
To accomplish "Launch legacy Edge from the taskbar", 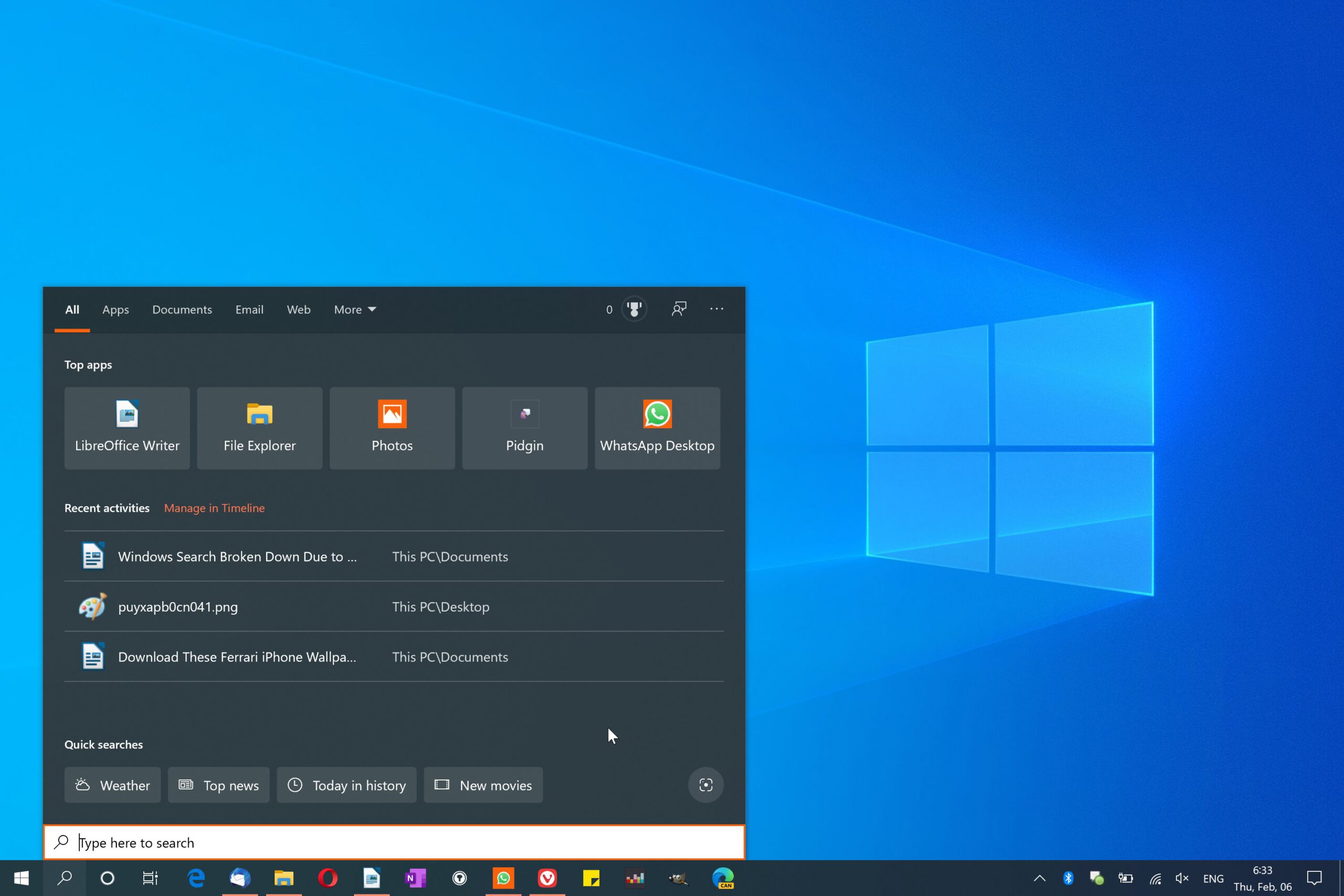I will [196, 878].
